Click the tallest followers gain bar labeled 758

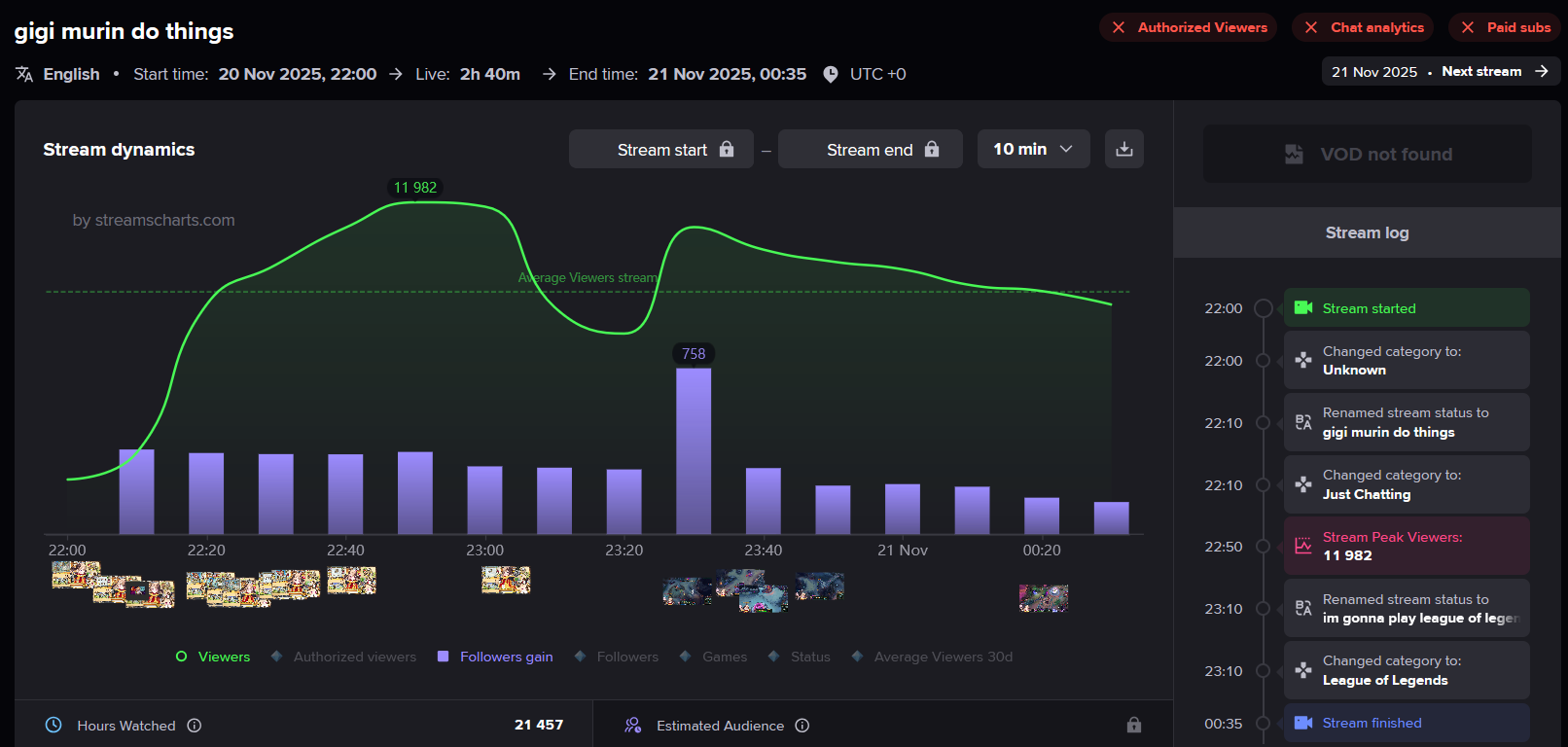pyautogui.click(x=694, y=450)
